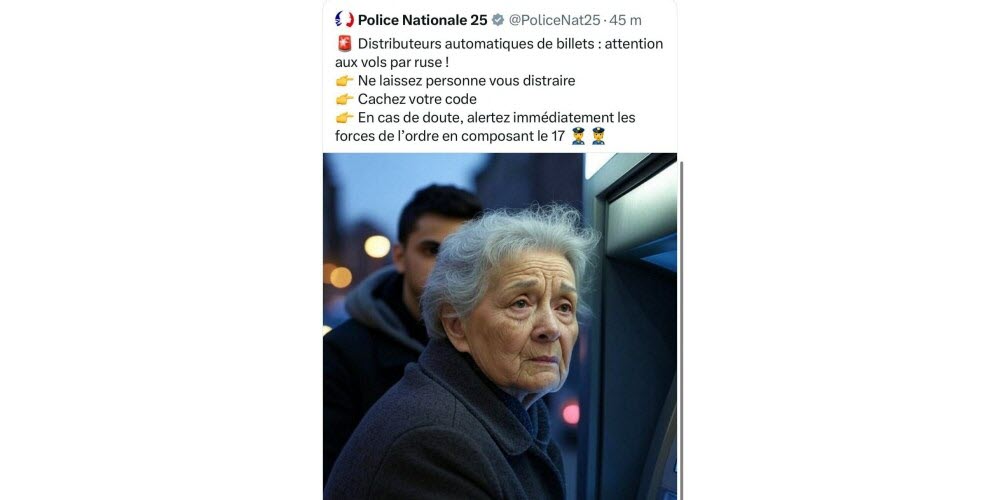Click the 'Cachez votre code' line
Screen dimensions: 1000x500
tap(417, 99)
